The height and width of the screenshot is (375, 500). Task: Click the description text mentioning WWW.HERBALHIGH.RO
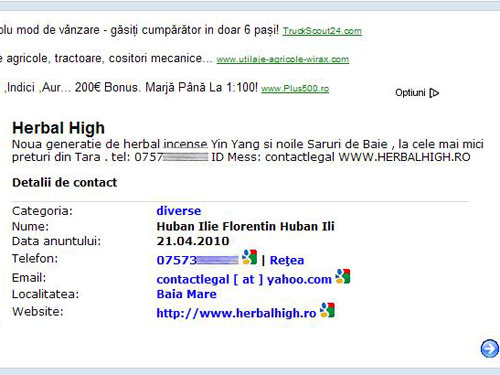click(x=247, y=150)
